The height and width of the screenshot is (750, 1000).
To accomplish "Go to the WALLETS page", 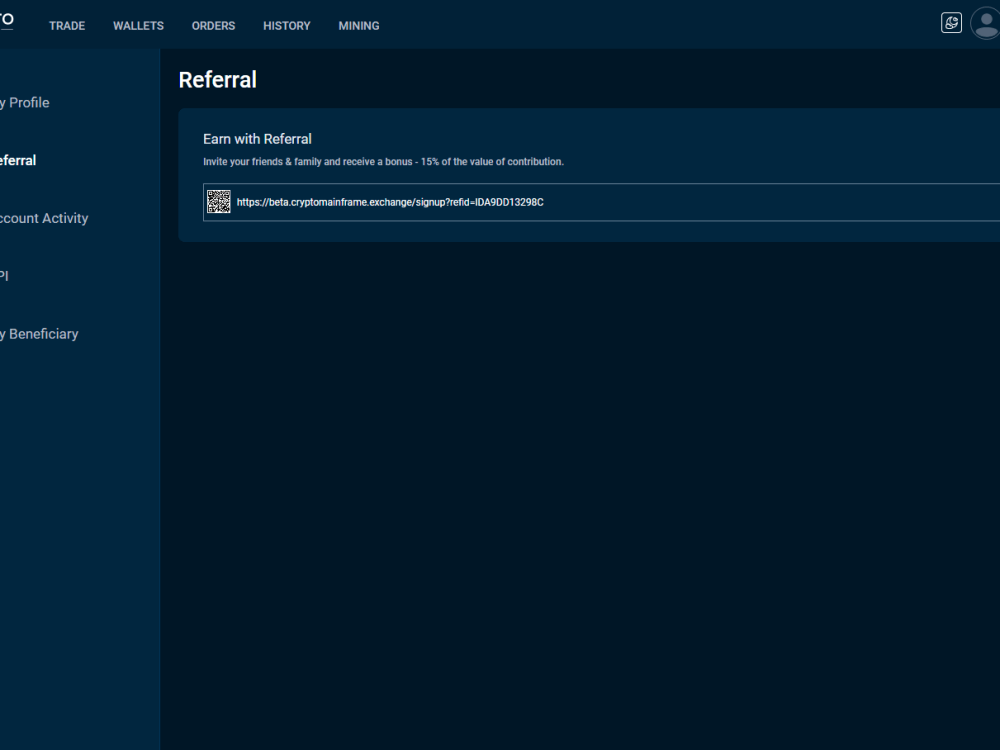I will 138,26.
